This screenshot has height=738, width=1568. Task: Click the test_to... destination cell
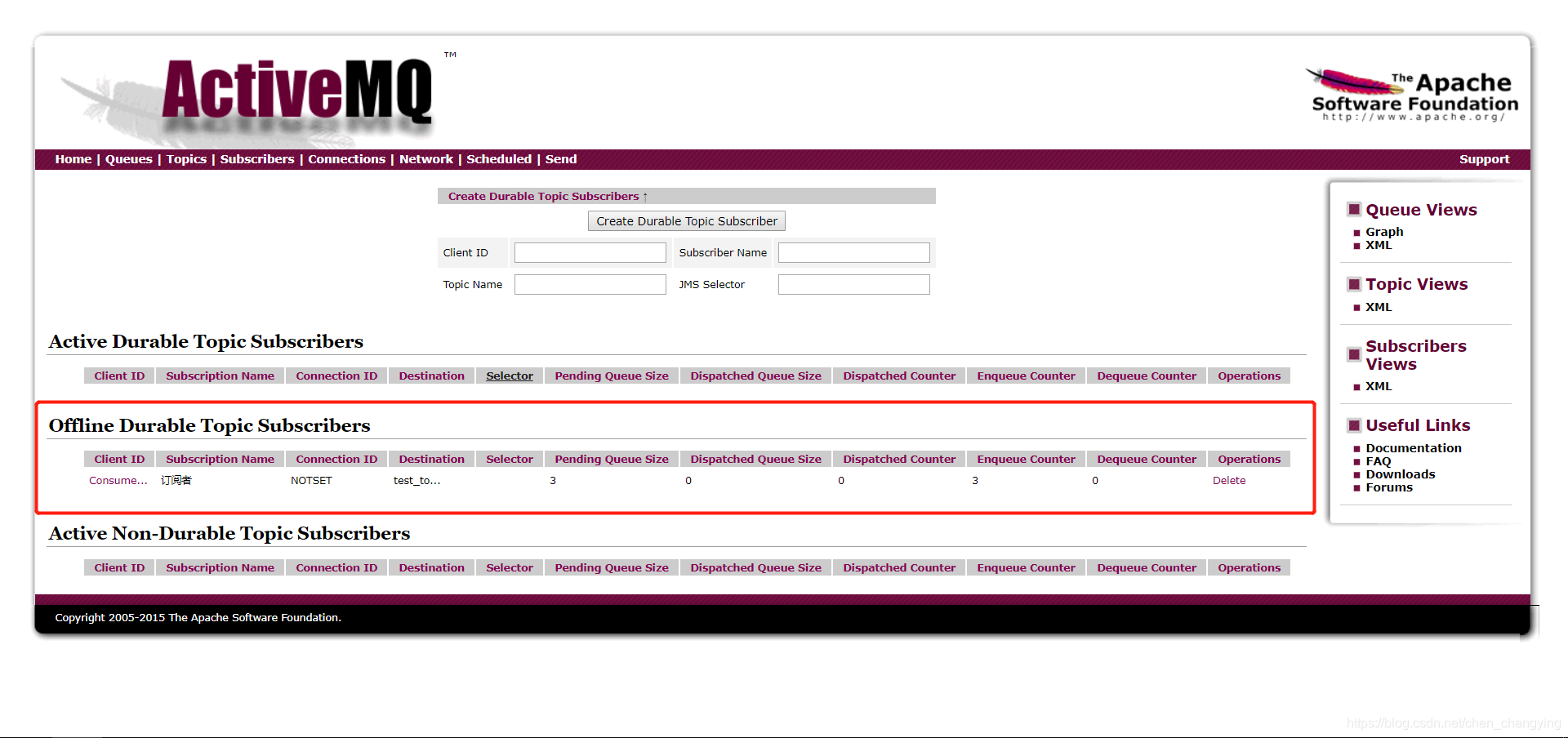tap(417, 480)
